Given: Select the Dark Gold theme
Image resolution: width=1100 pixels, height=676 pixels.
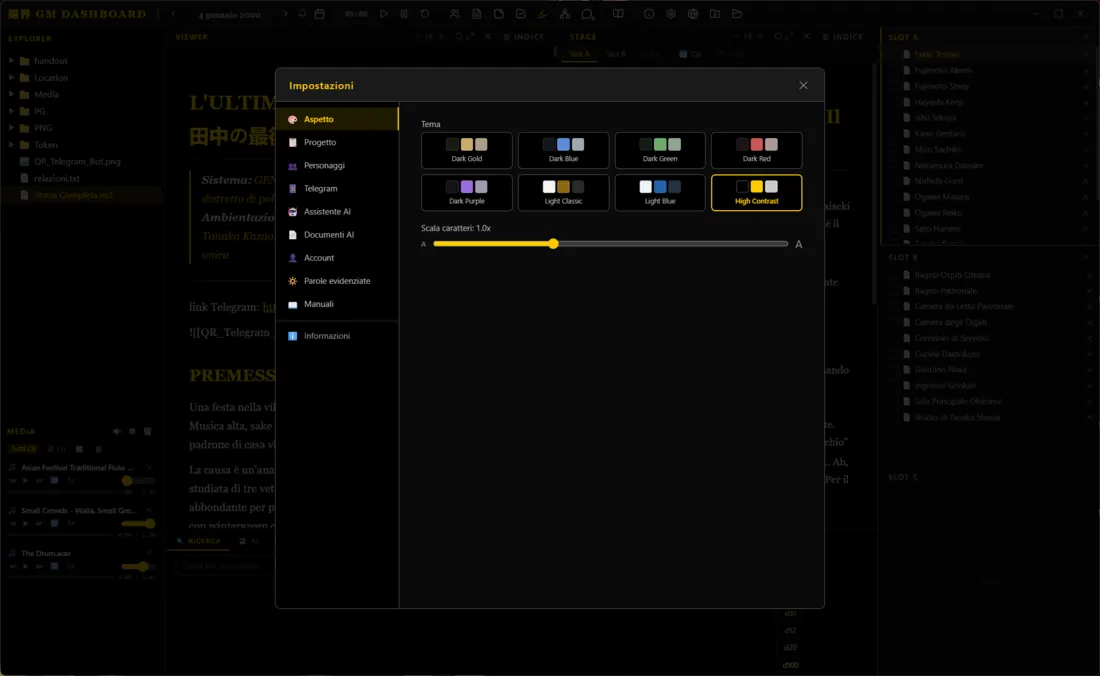Looking at the screenshot, I should click(467, 150).
